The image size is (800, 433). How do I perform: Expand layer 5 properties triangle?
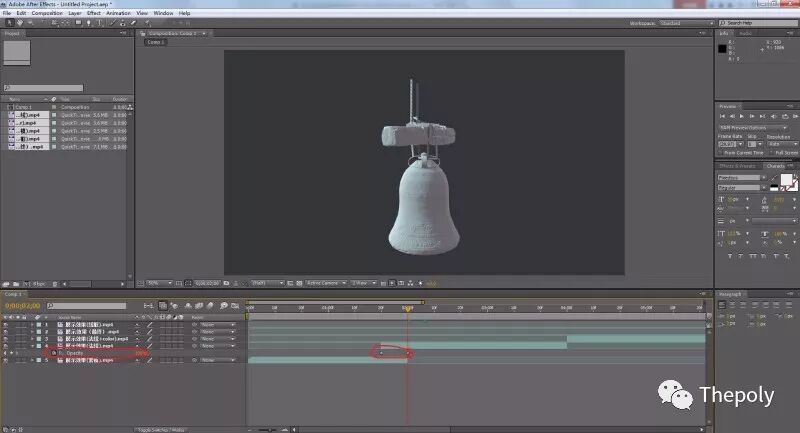point(32,360)
